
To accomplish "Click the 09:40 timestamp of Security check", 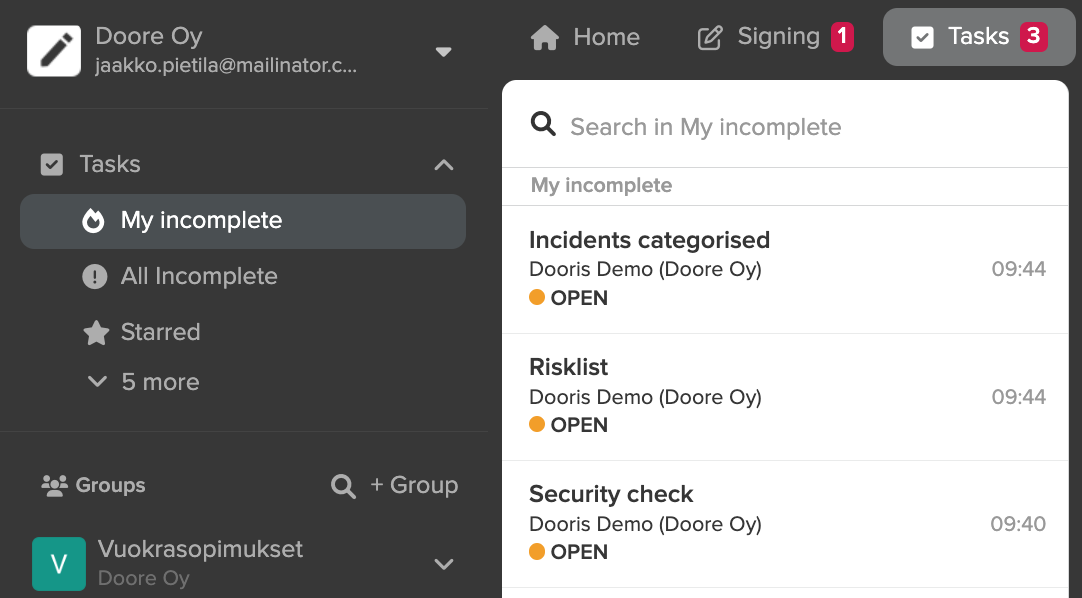I will point(1018,524).
